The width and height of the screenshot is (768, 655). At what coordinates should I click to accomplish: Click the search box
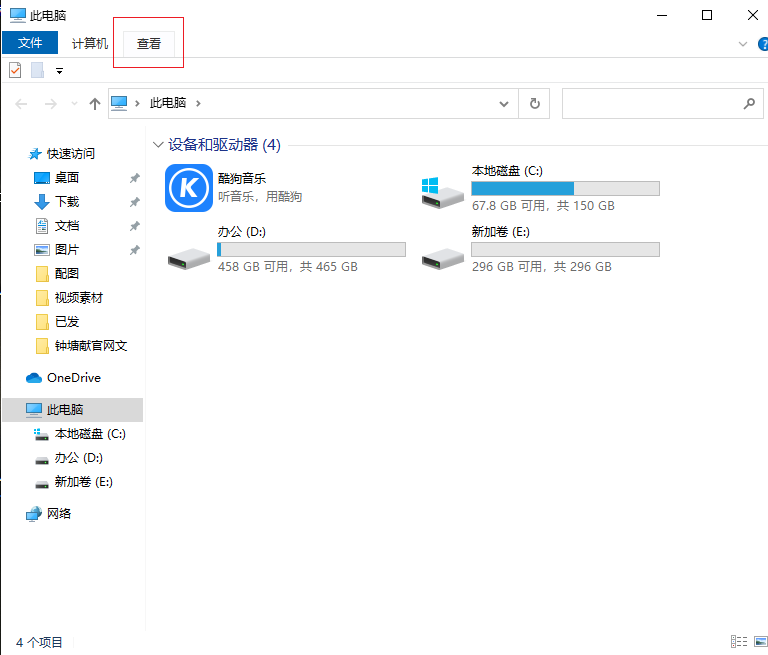tap(650, 103)
